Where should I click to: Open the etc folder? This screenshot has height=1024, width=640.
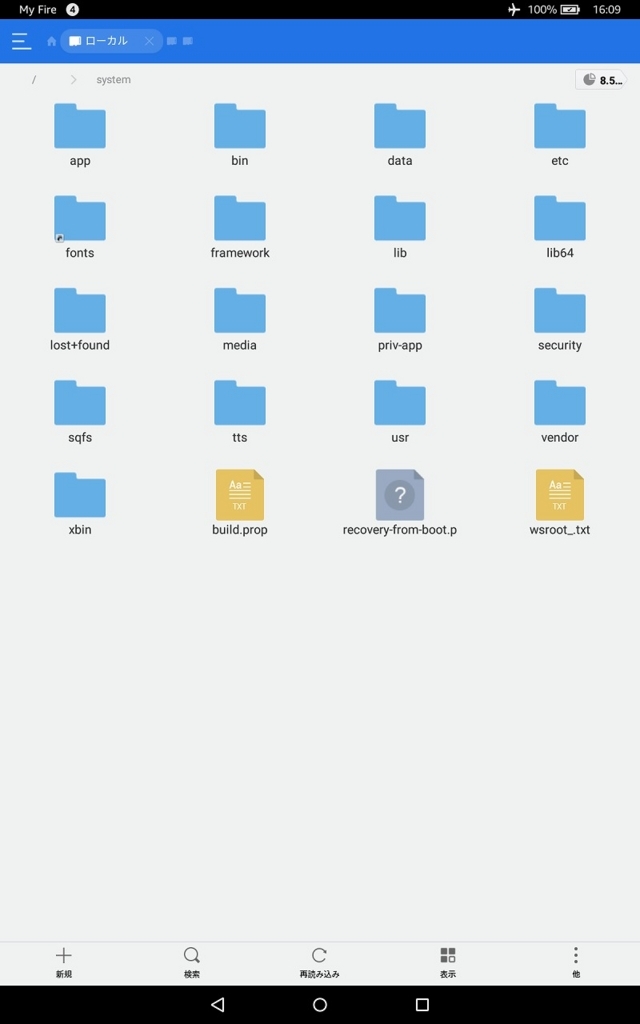click(x=560, y=135)
